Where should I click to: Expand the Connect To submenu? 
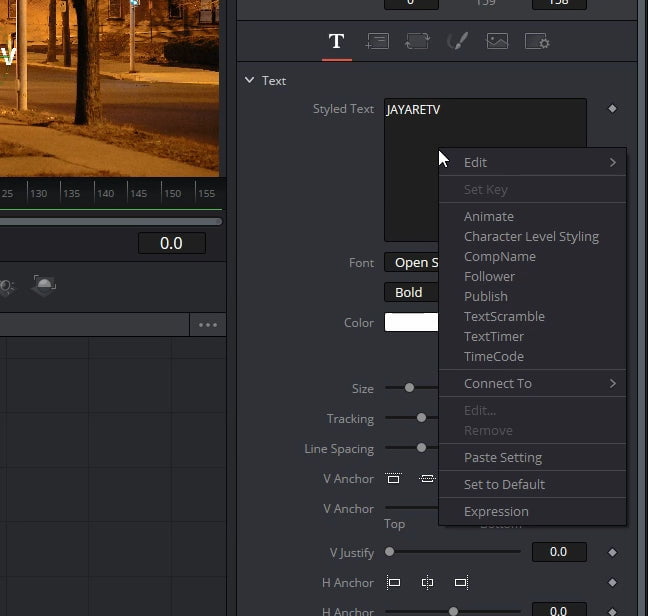click(532, 383)
